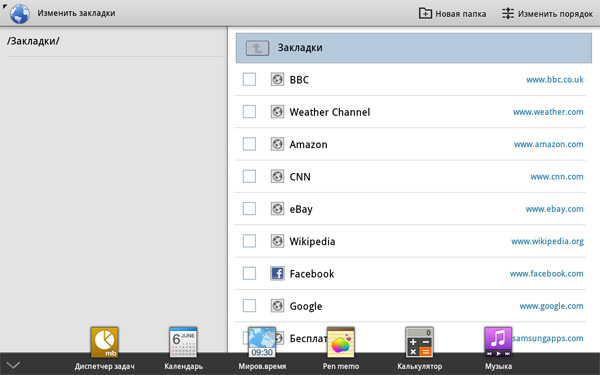Select the /Закладки/ folder in left pane
Image resolution: width=600 pixels, height=375 pixels.
(x=33, y=41)
